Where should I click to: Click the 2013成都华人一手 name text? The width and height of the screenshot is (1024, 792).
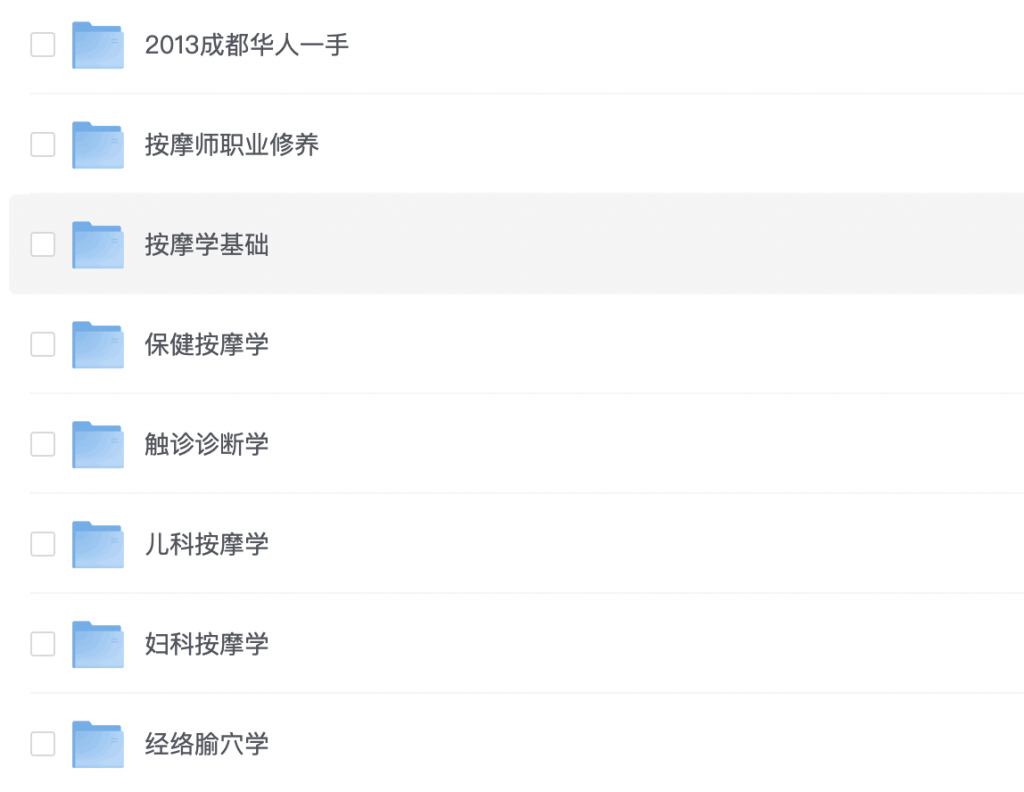247,45
